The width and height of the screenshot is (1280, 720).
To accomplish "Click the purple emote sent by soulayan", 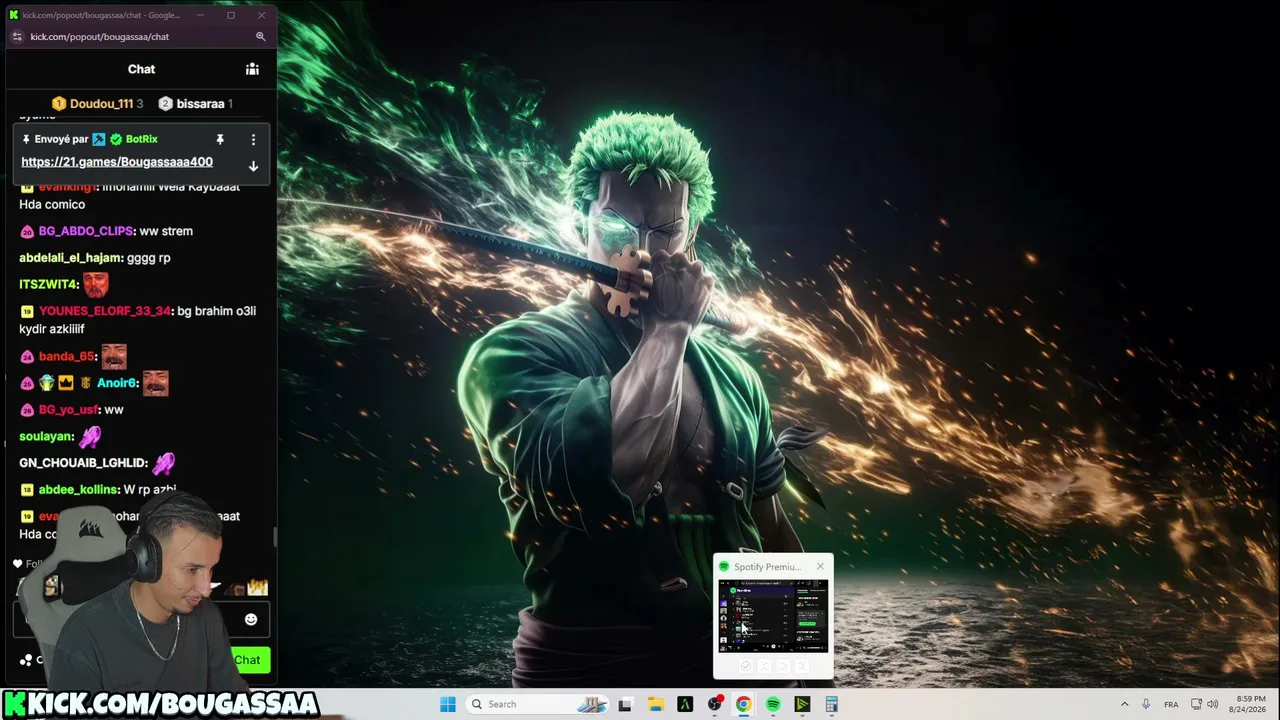I will coord(91,437).
